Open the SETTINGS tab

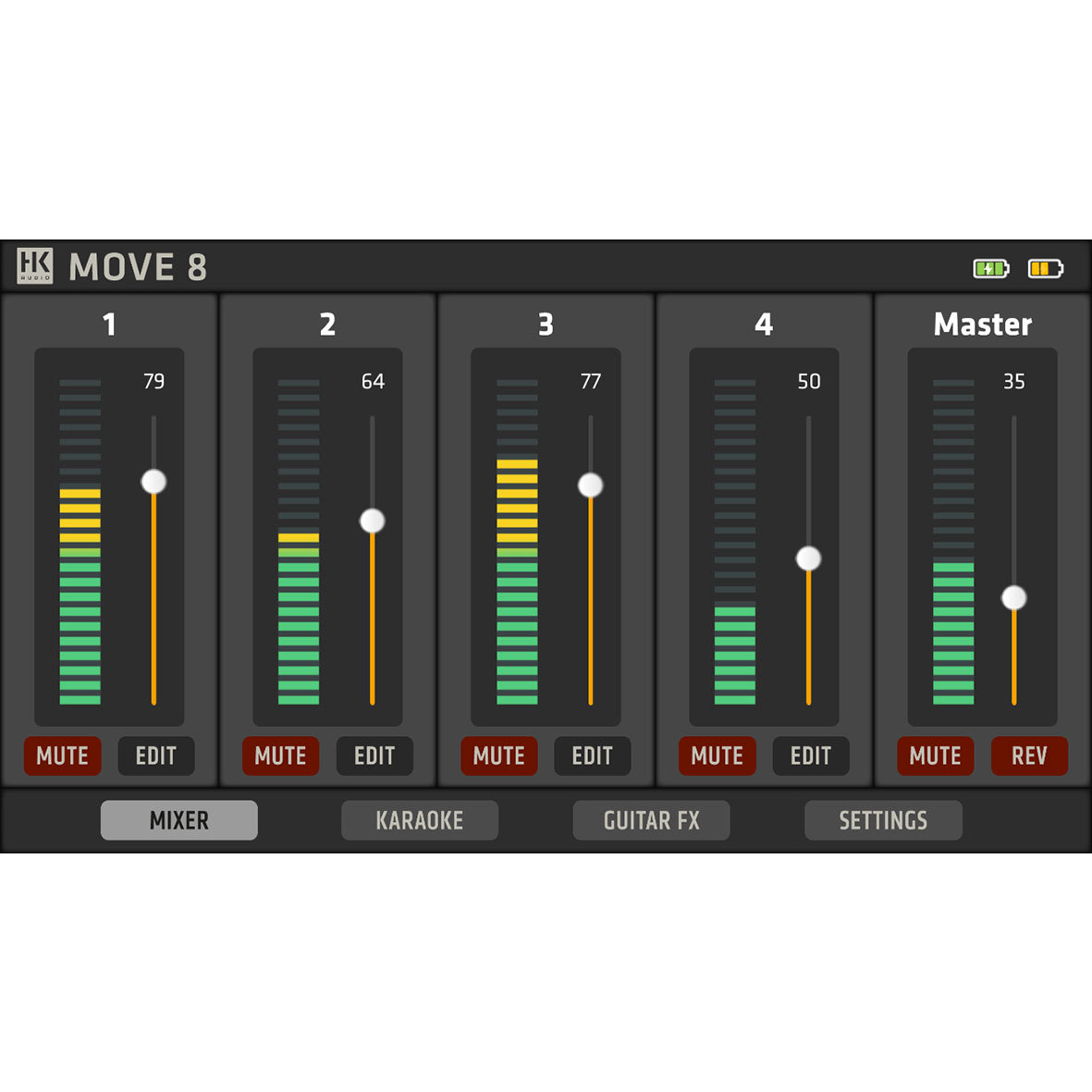coord(883,820)
